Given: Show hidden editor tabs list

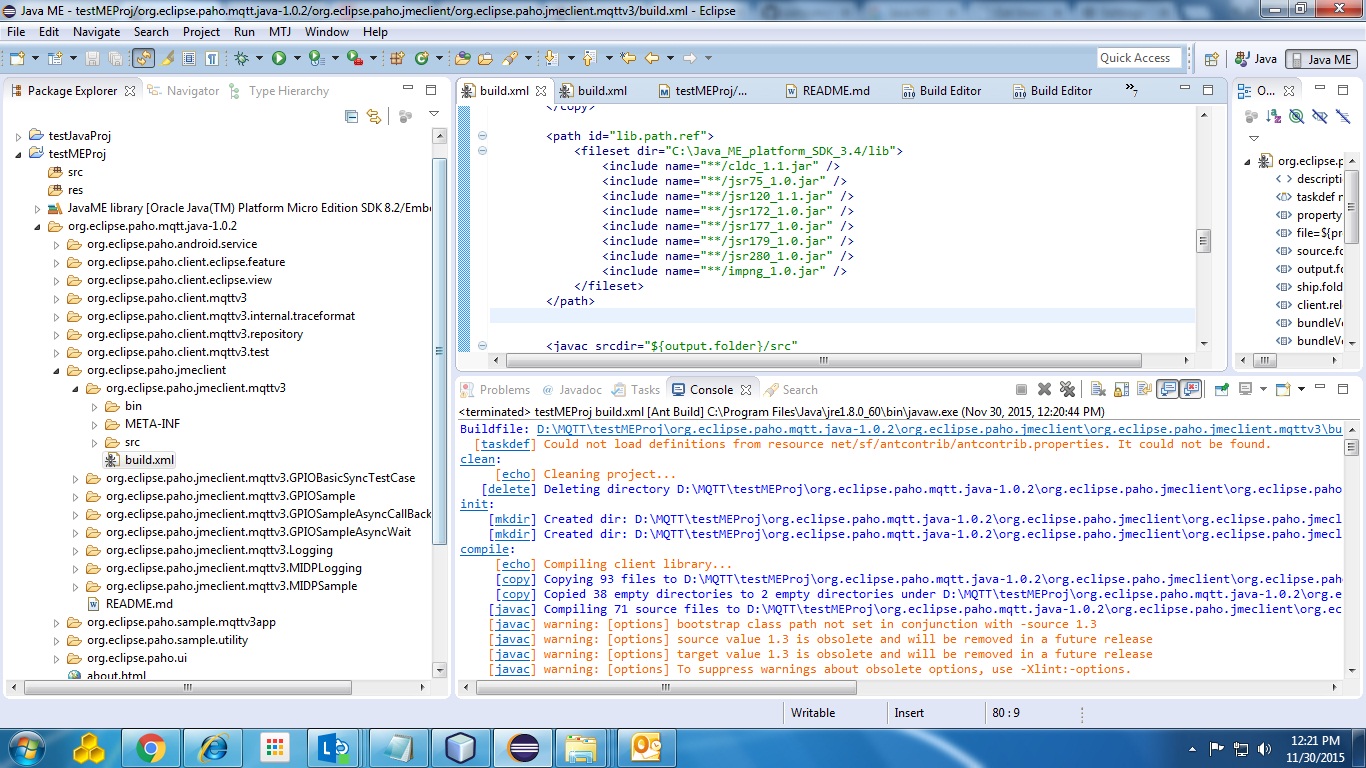Looking at the screenshot, I should (1132, 90).
